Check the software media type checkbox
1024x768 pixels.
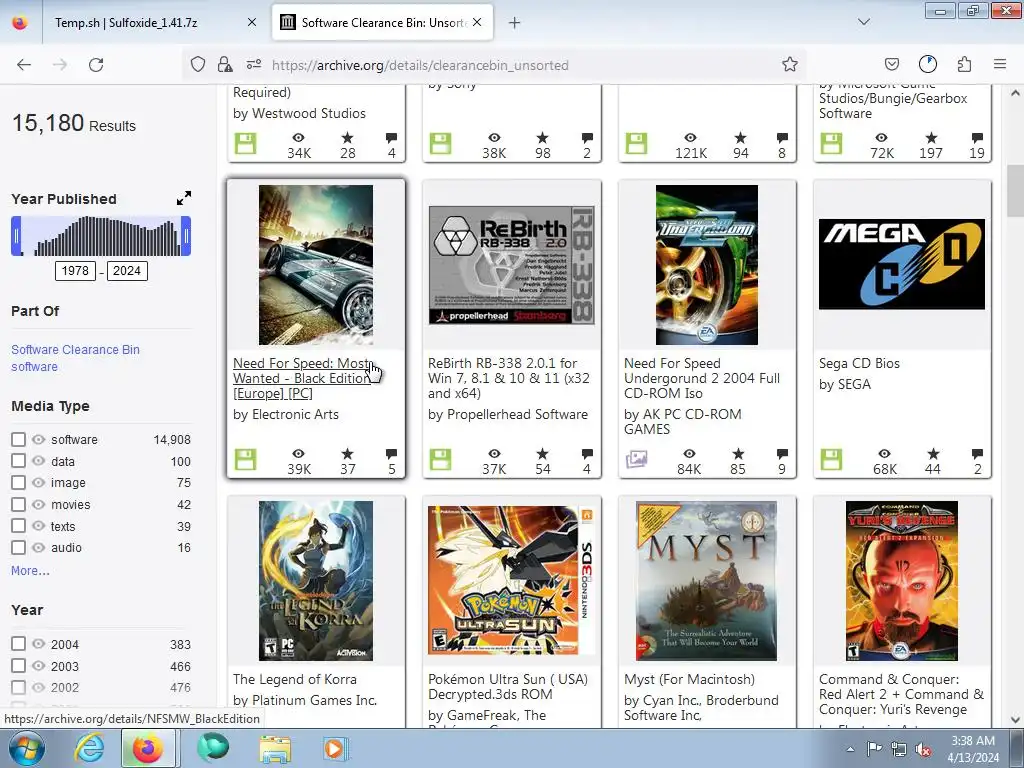[18, 440]
